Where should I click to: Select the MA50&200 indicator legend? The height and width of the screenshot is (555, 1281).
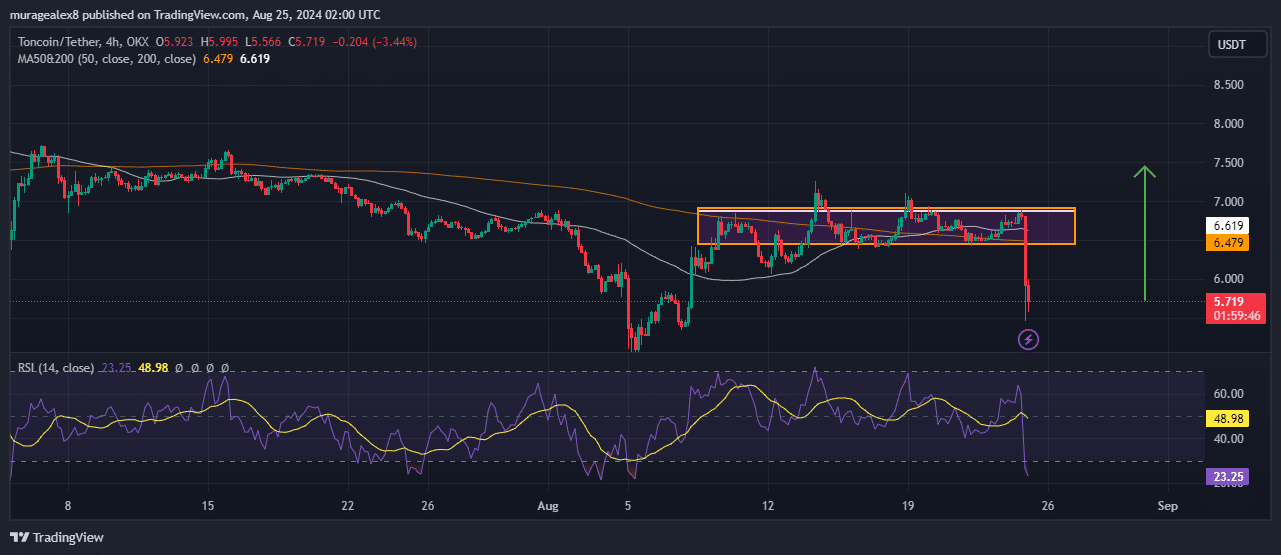click(x=107, y=59)
